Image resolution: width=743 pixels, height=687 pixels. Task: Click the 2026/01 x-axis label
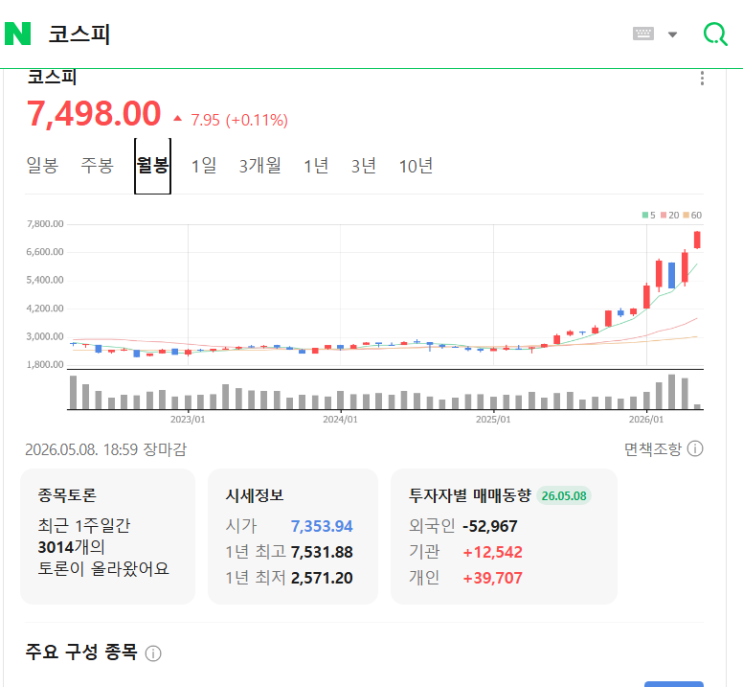[646, 419]
